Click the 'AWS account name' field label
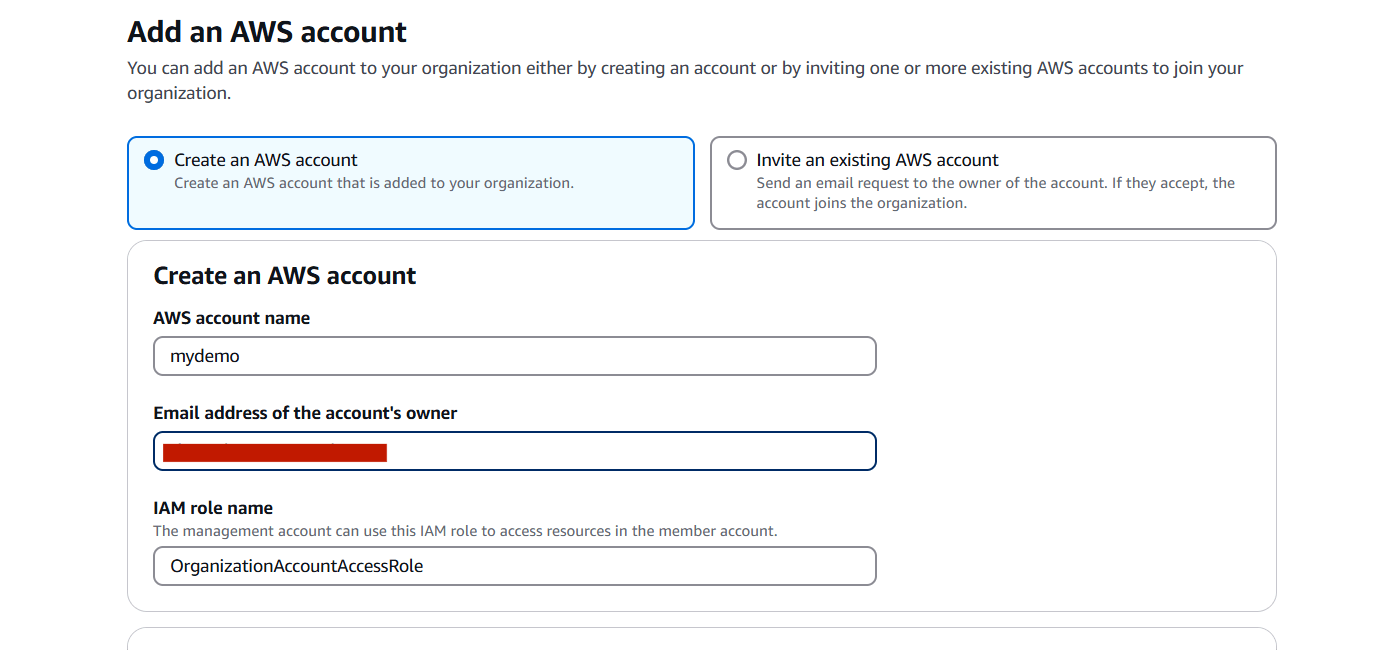Image resolution: width=1400 pixels, height=650 pixels. tap(231, 318)
